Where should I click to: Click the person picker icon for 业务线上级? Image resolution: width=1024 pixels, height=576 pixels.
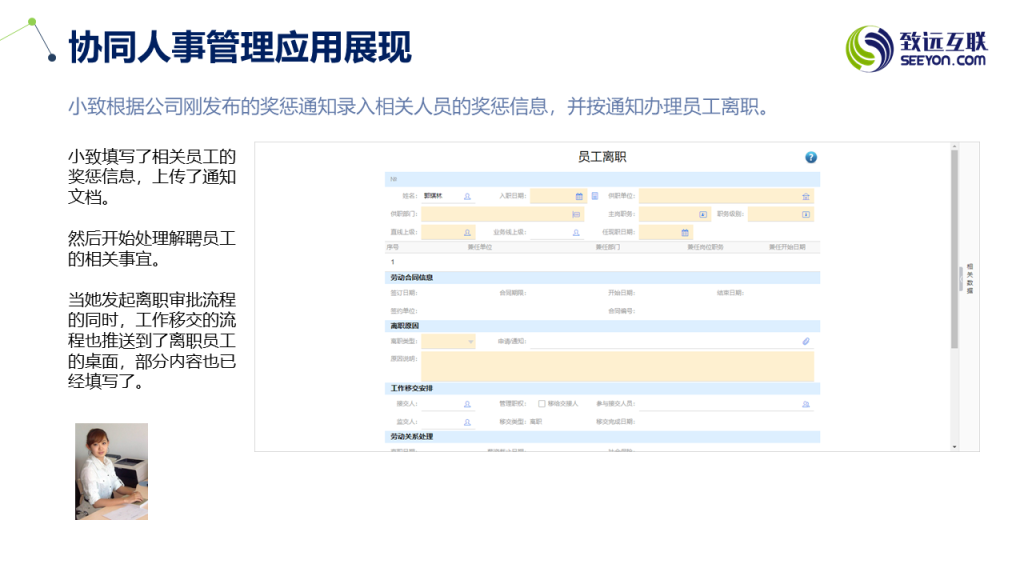(x=577, y=232)
